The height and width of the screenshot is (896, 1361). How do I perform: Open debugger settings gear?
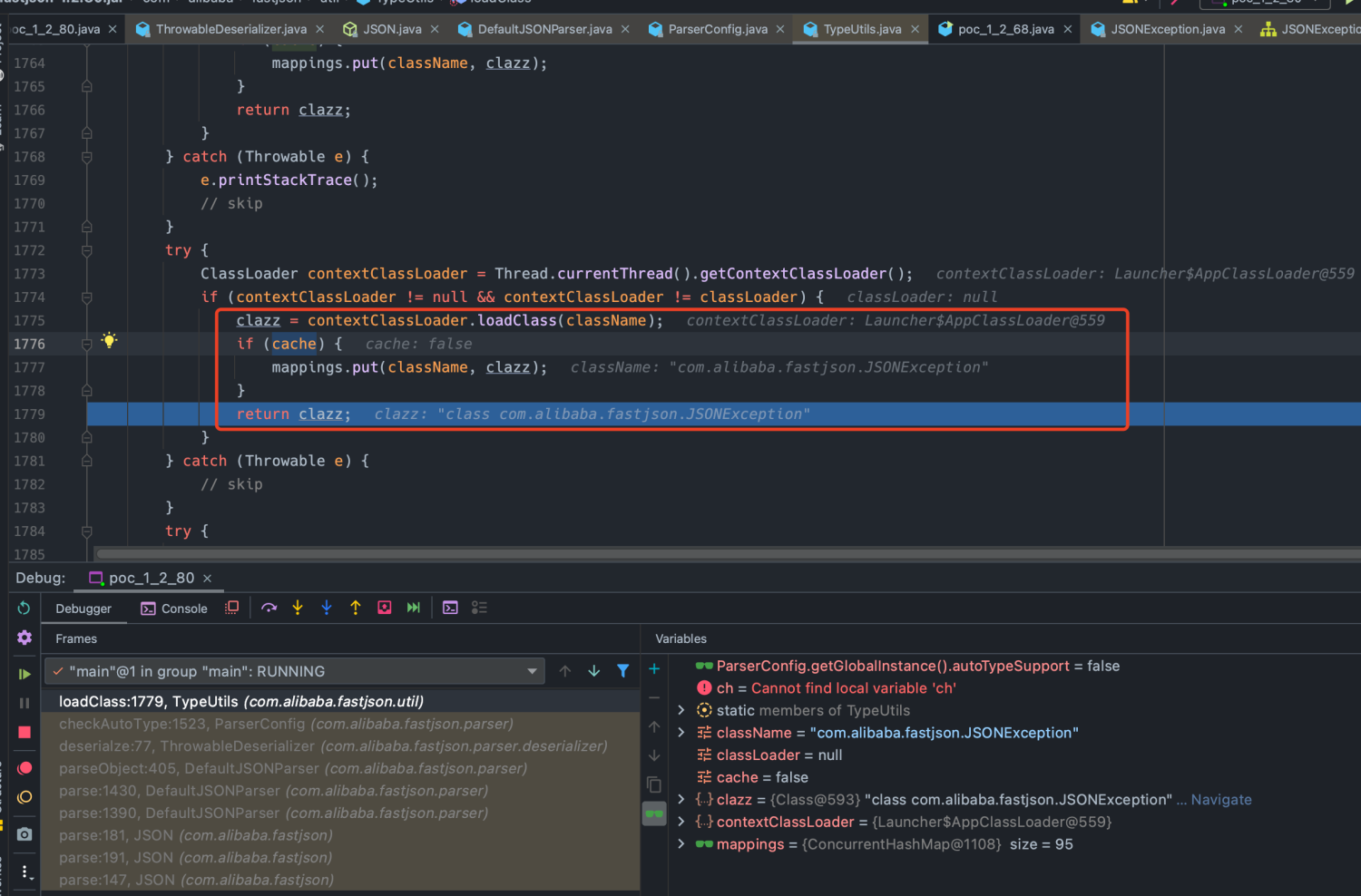click(x=24, y=638)
